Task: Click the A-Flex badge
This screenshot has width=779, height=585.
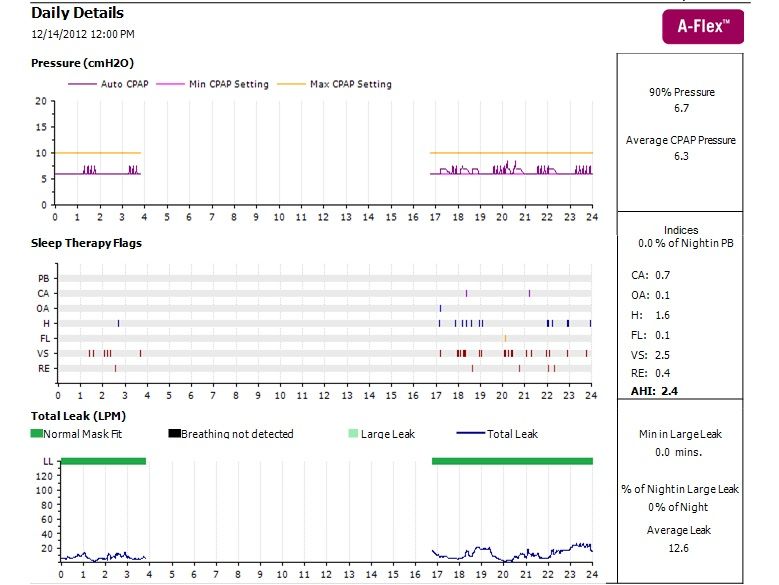Action: [703, 26]
